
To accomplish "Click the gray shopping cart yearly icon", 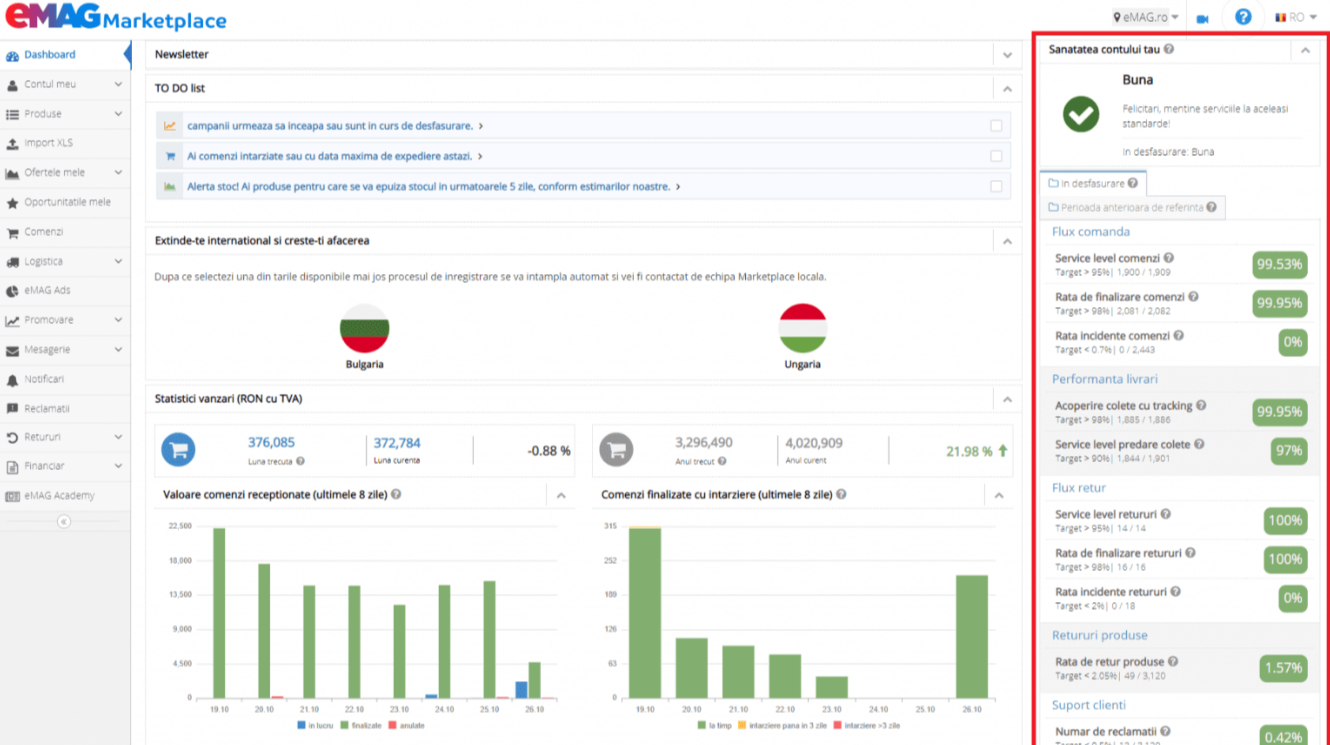I will point(616,450).
